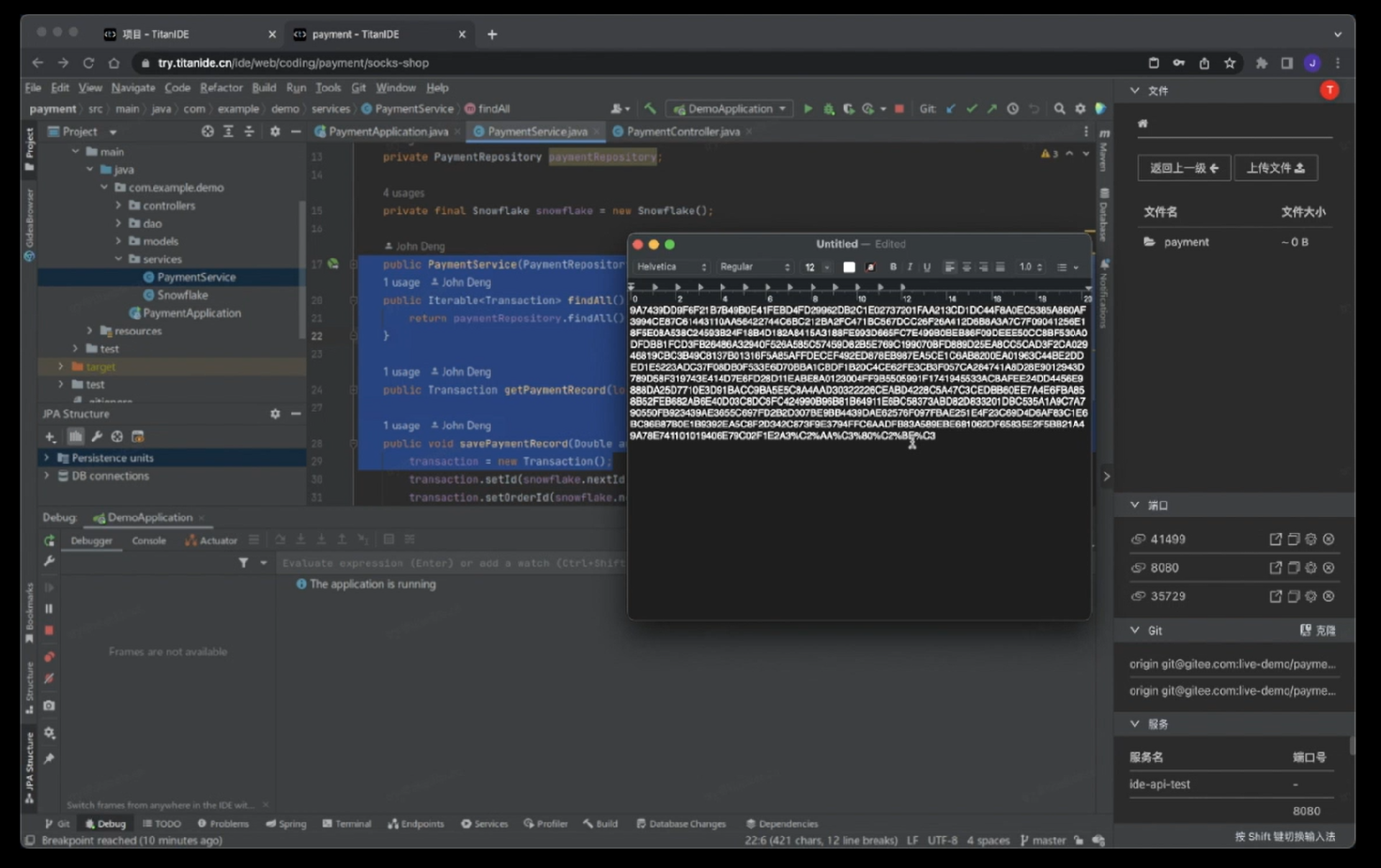Open Search Everywhere magnifier icon
The height and width of the screenshot is (868, 1381).
1059,109
